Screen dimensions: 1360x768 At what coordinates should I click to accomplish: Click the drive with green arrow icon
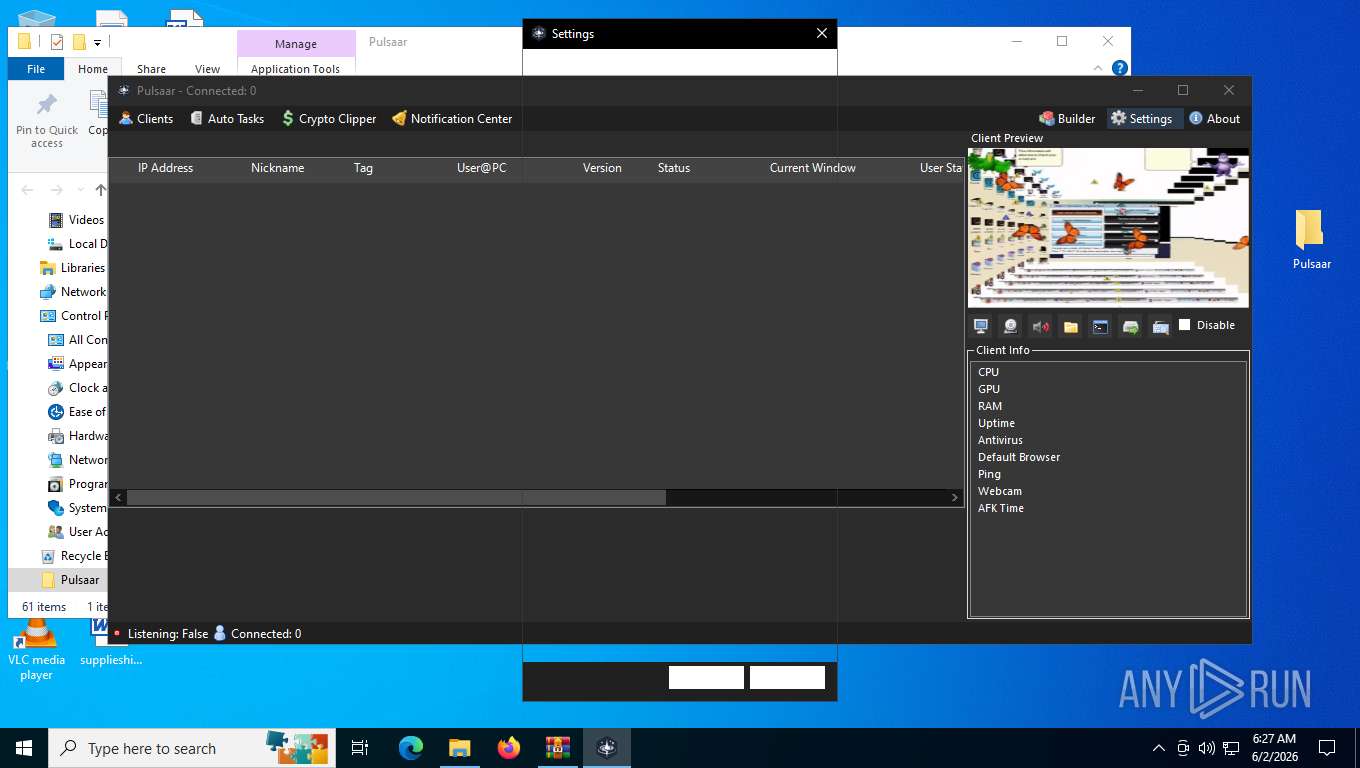pyautogui.click(x=1130, y=326)
